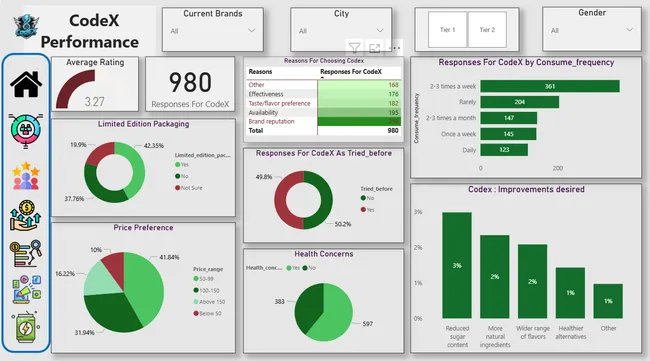This screenshot has width=650, height=361.
Task: Open the hand with dollar coin growth icon
Action: click(26, 215)
